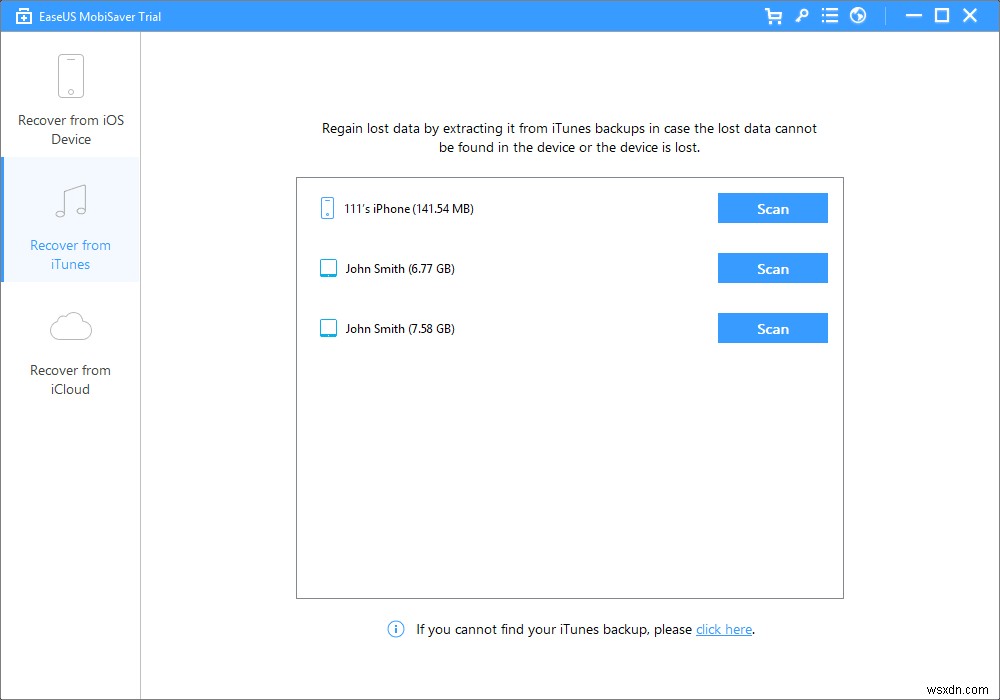Click the info icon near iTunes backup note

coord(395,629)
